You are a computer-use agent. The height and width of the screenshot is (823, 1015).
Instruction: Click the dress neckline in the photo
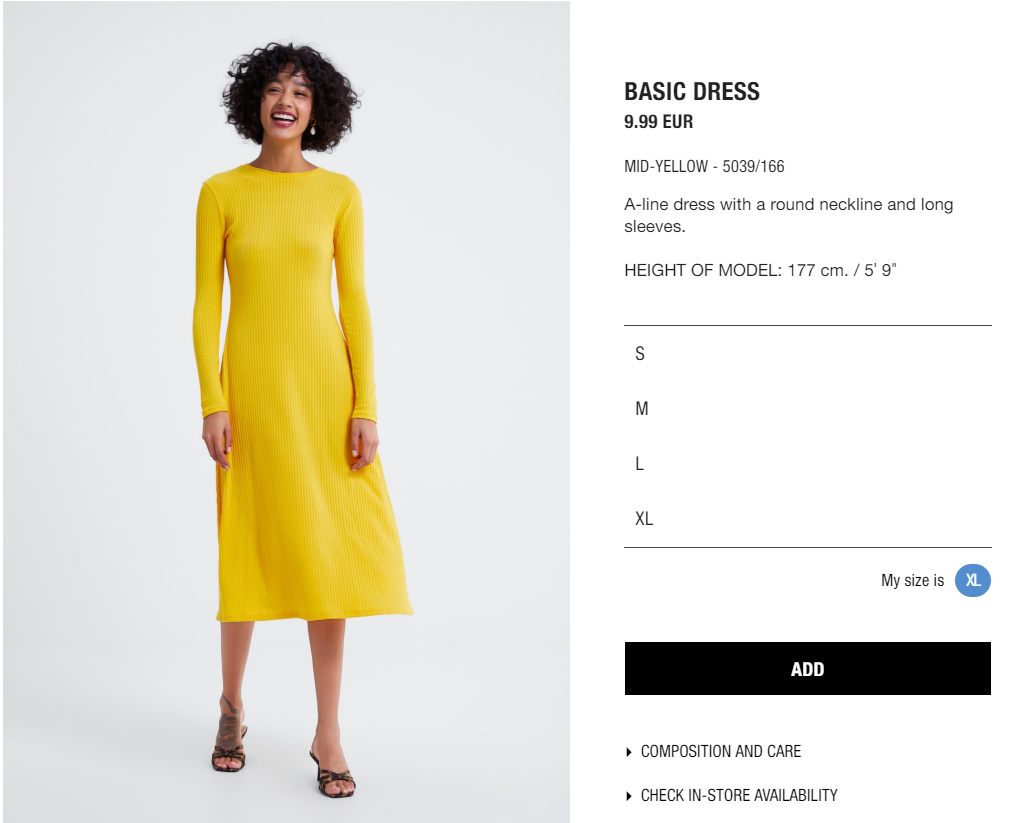click(x=283, y=171)
